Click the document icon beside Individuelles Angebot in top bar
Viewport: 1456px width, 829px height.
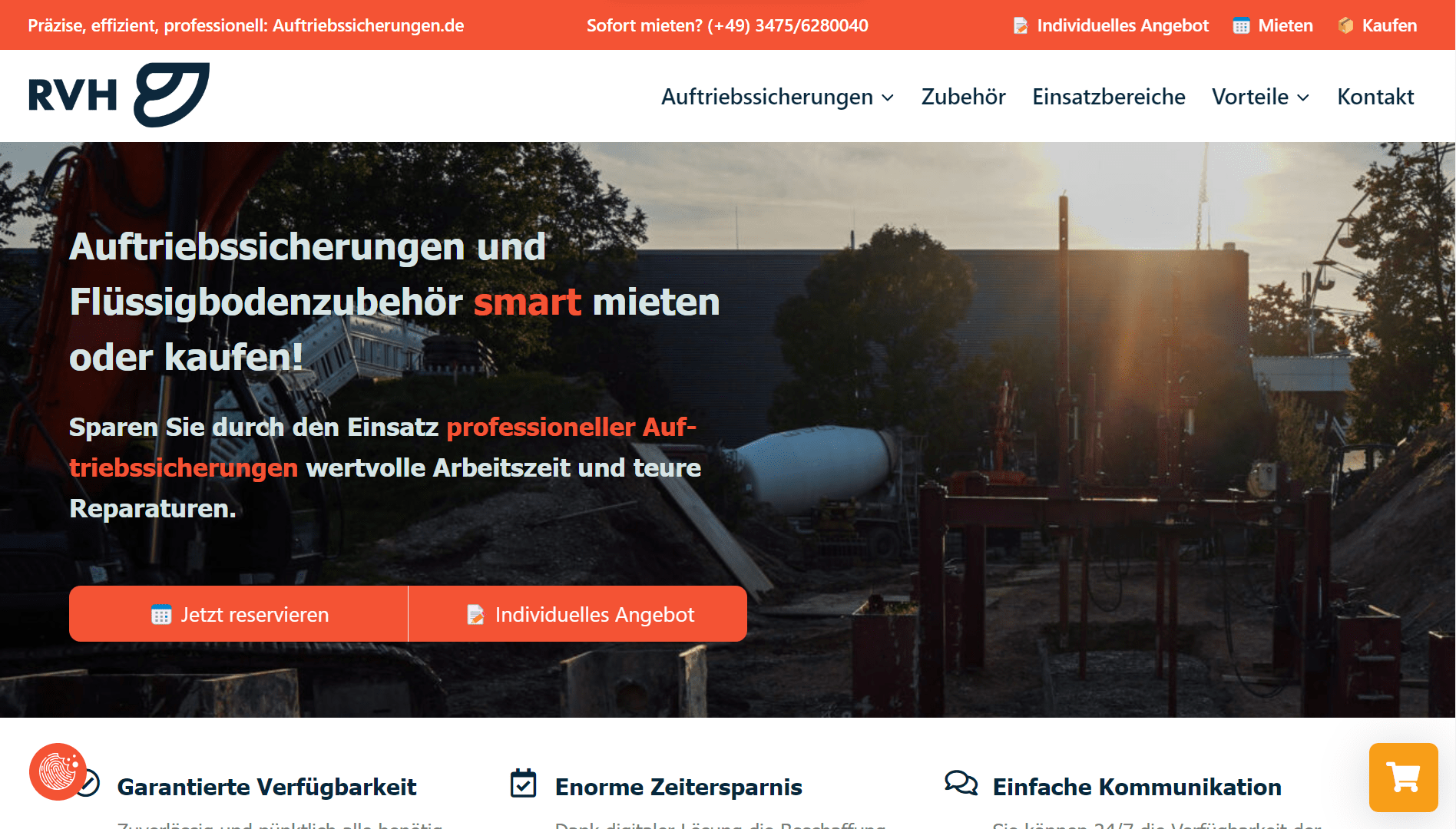click(1021, 26)
